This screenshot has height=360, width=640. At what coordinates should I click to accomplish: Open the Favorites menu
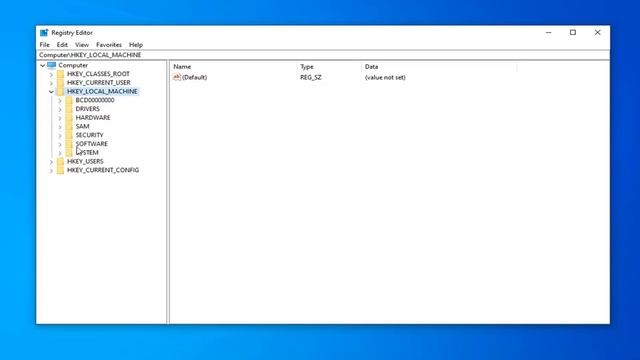coord(109,45)
